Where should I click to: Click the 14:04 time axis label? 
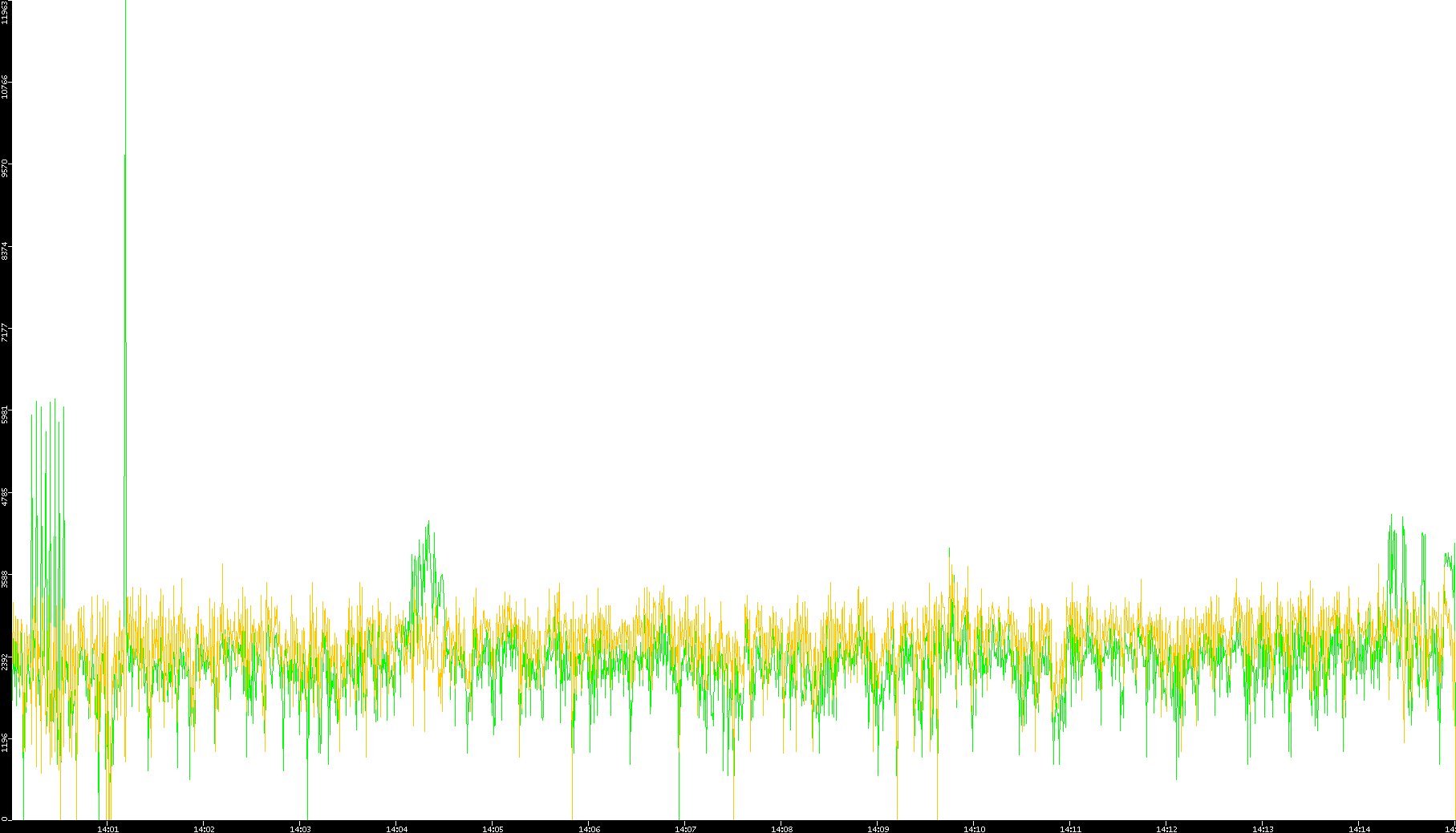click(x=396, y=829)
